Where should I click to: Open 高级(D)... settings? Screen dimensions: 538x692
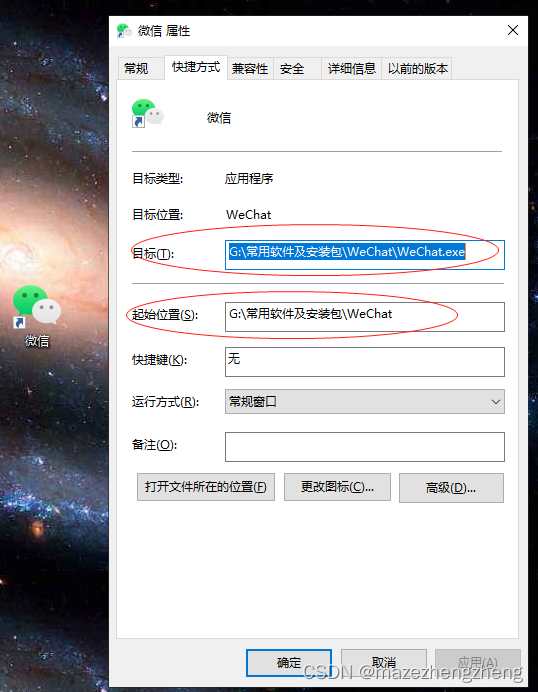451,488
